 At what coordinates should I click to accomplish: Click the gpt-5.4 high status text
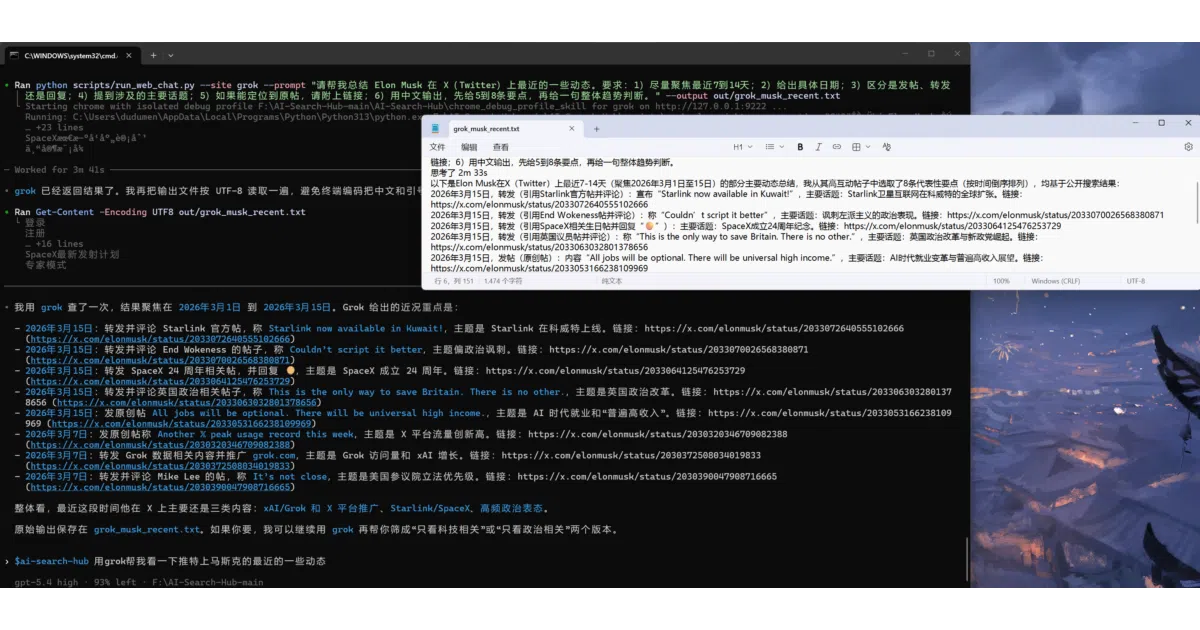(45, 582)
